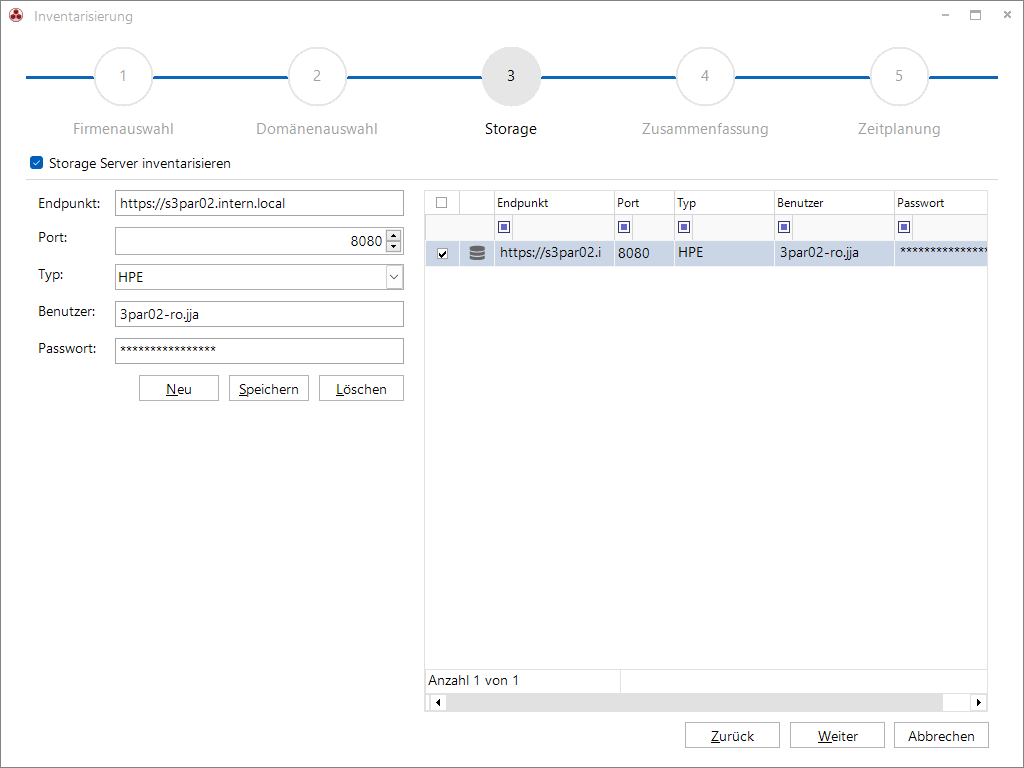Image resolution: width=1024 pixels, height=768 pixels.
Task: Focus the Endpunkt input field
Action: [x=259, y=203]
